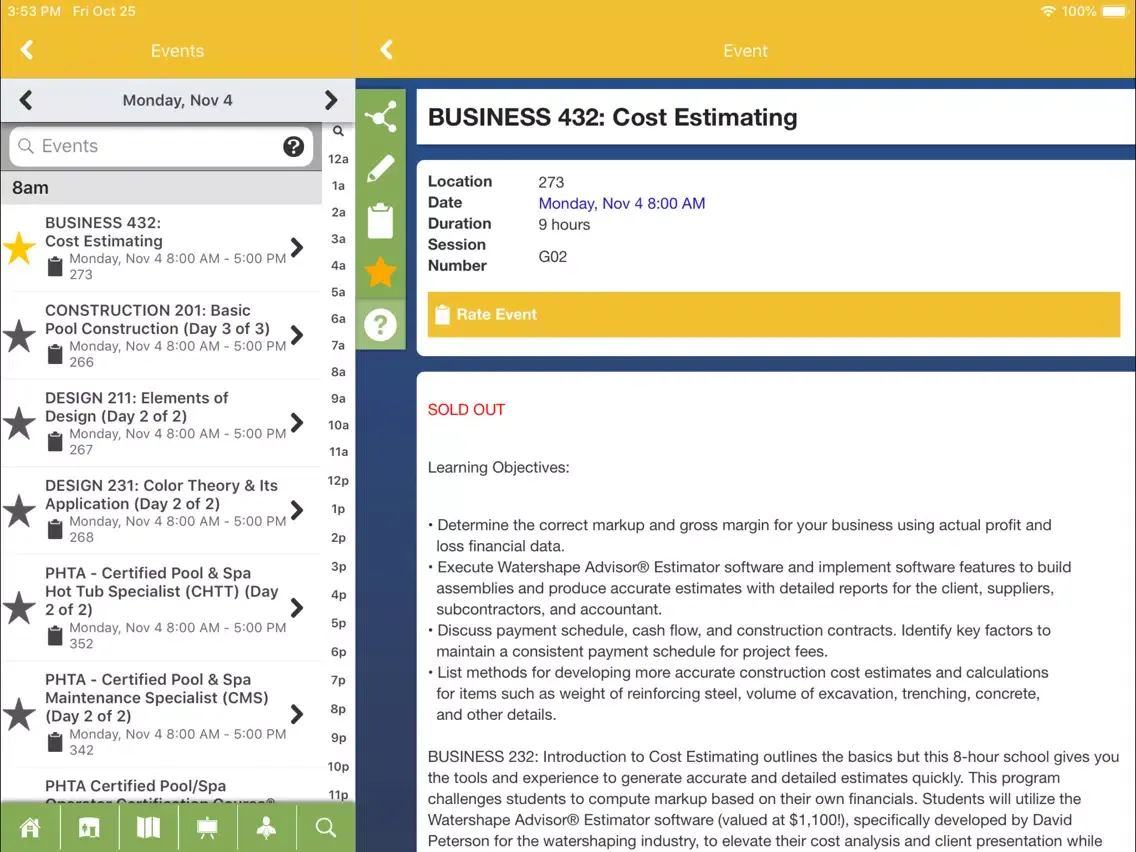Tap the Learning Objectives heading
1136x852 pixels.
[x=498, y=467]
